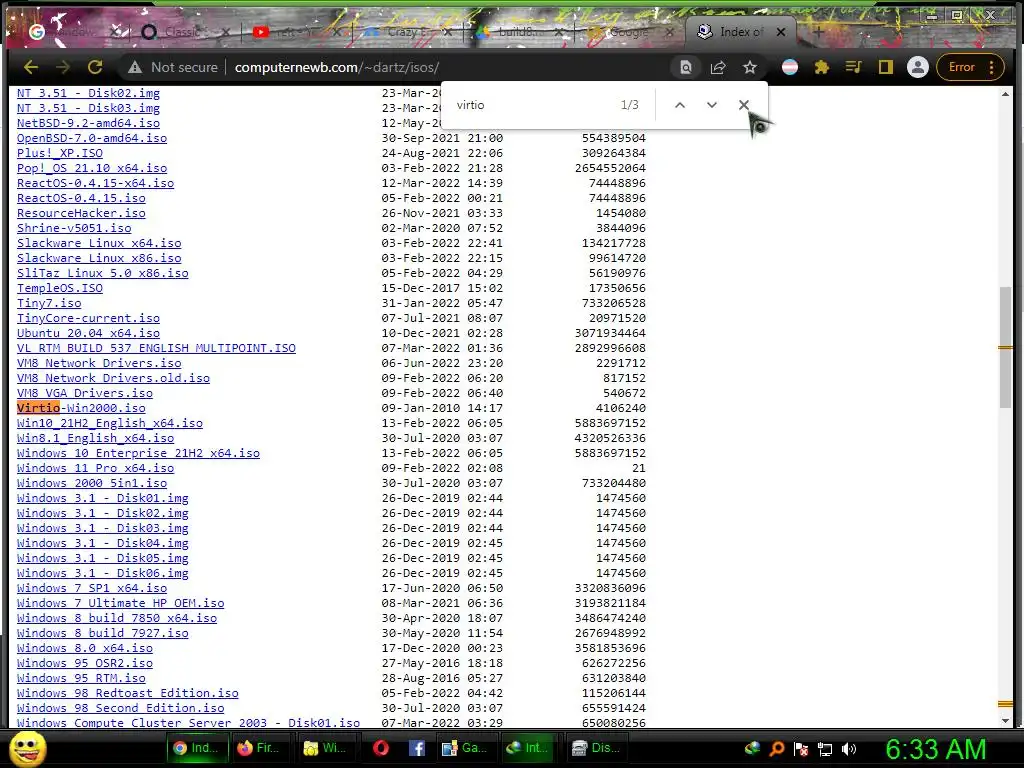Click the Error update menu button
Image resolution: width=1024 pixels, height=768 pixels.
[970, 67]
